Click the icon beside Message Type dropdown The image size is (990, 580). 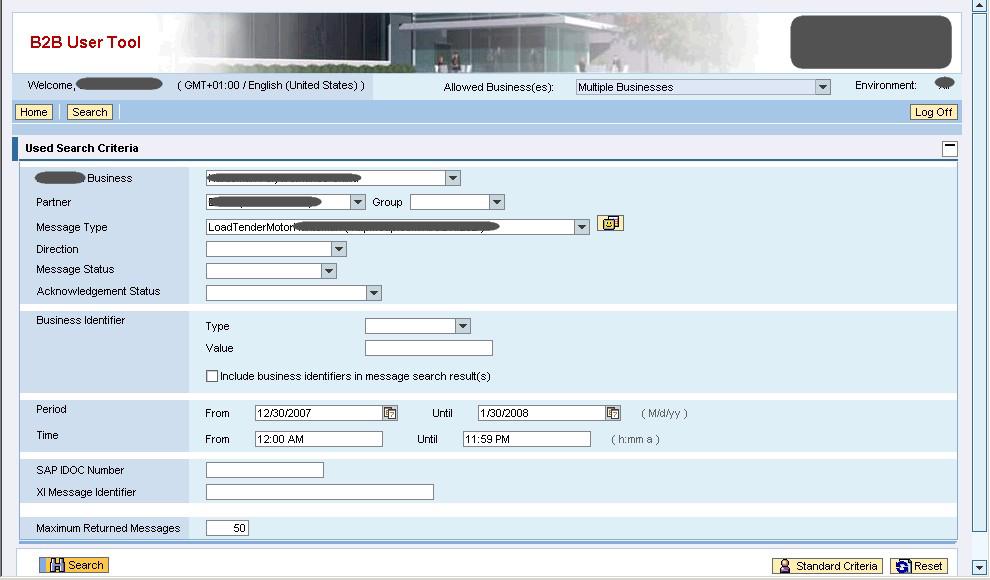pyautogui.click(x=610, y=223)
